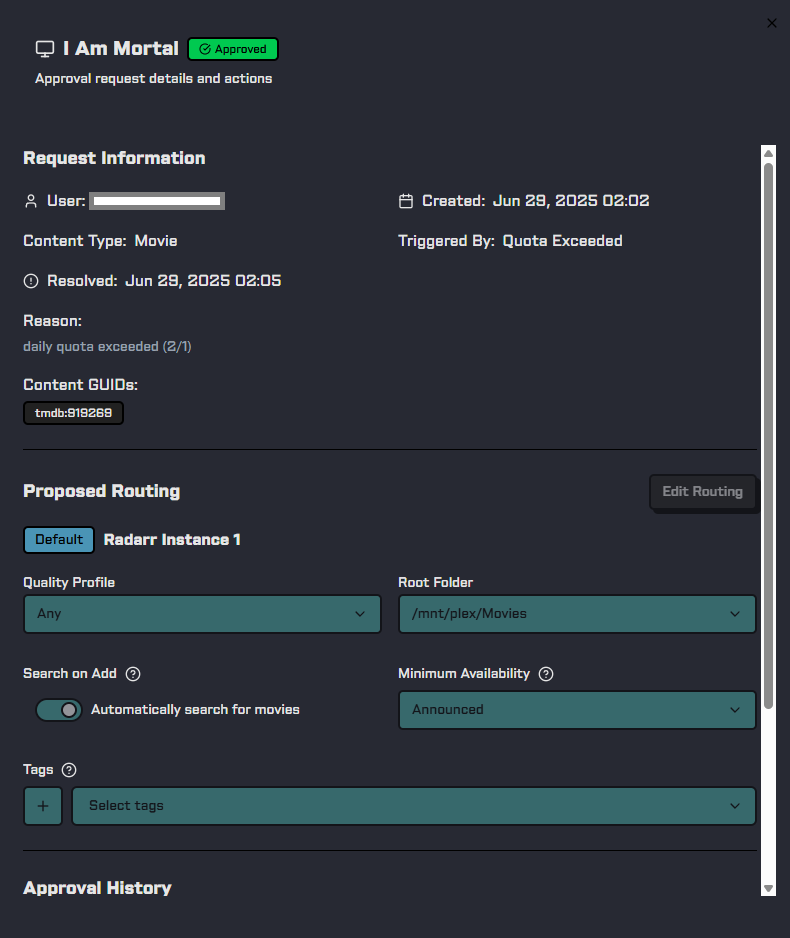Click 'daily quota exceeded (2/1)' reason text
This screenshot has height=938, width=790.
[x=107, y=347]
